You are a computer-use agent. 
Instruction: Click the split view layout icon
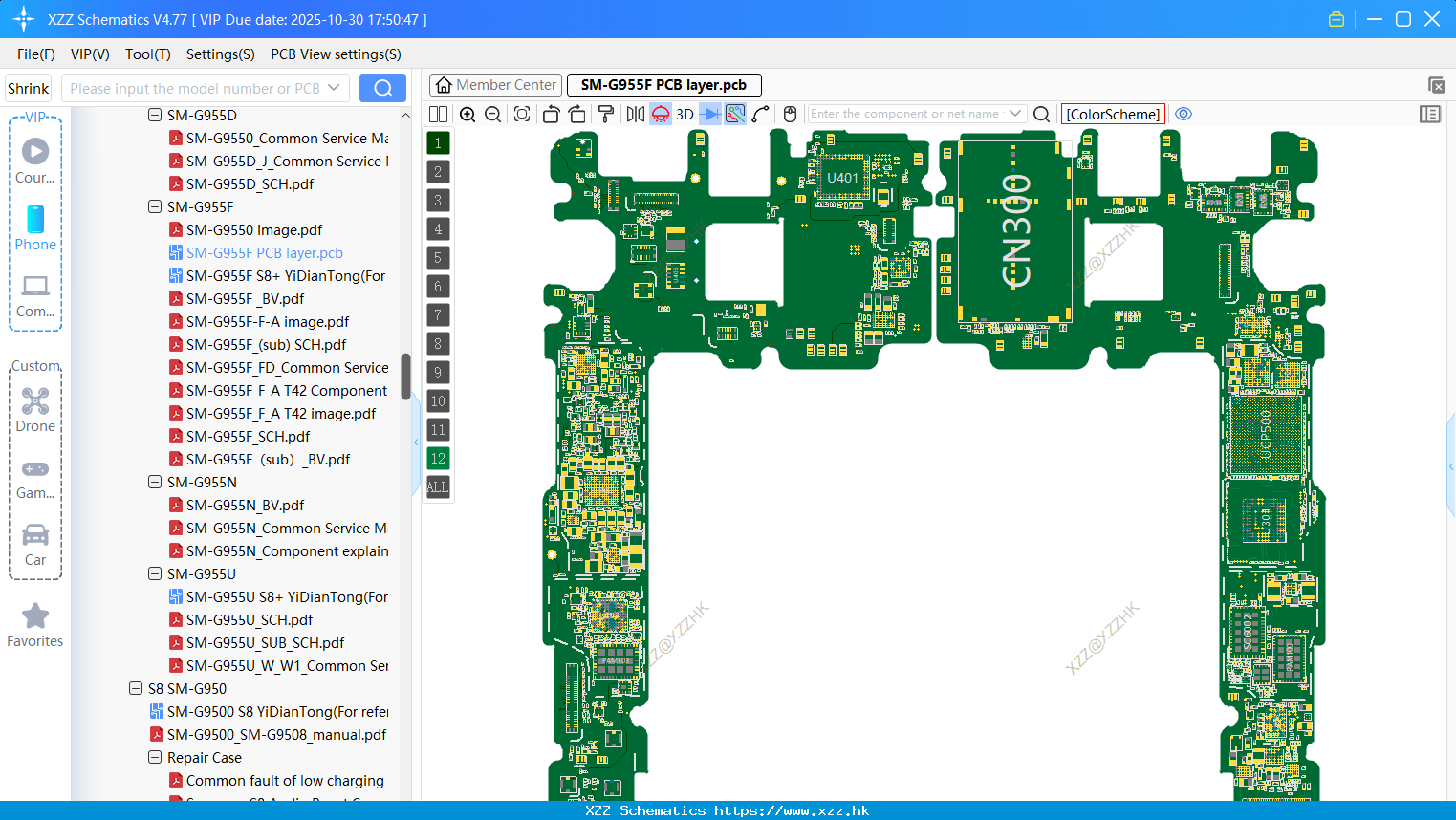pos(438,114)
